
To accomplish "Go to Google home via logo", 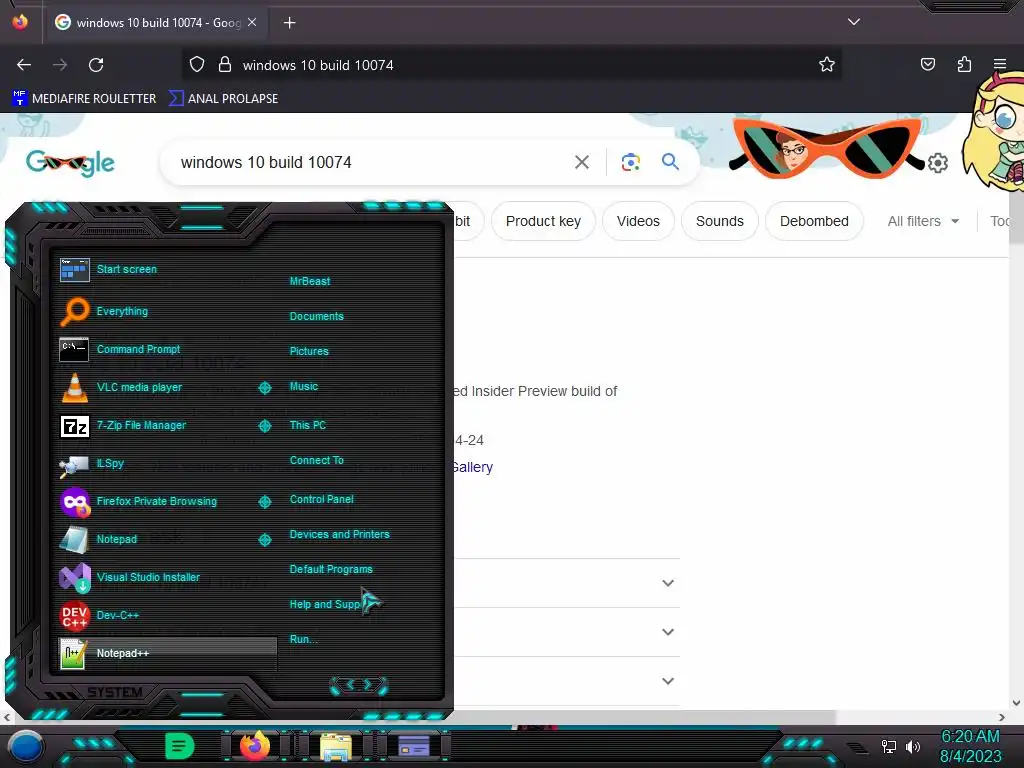I will [71, 163].
